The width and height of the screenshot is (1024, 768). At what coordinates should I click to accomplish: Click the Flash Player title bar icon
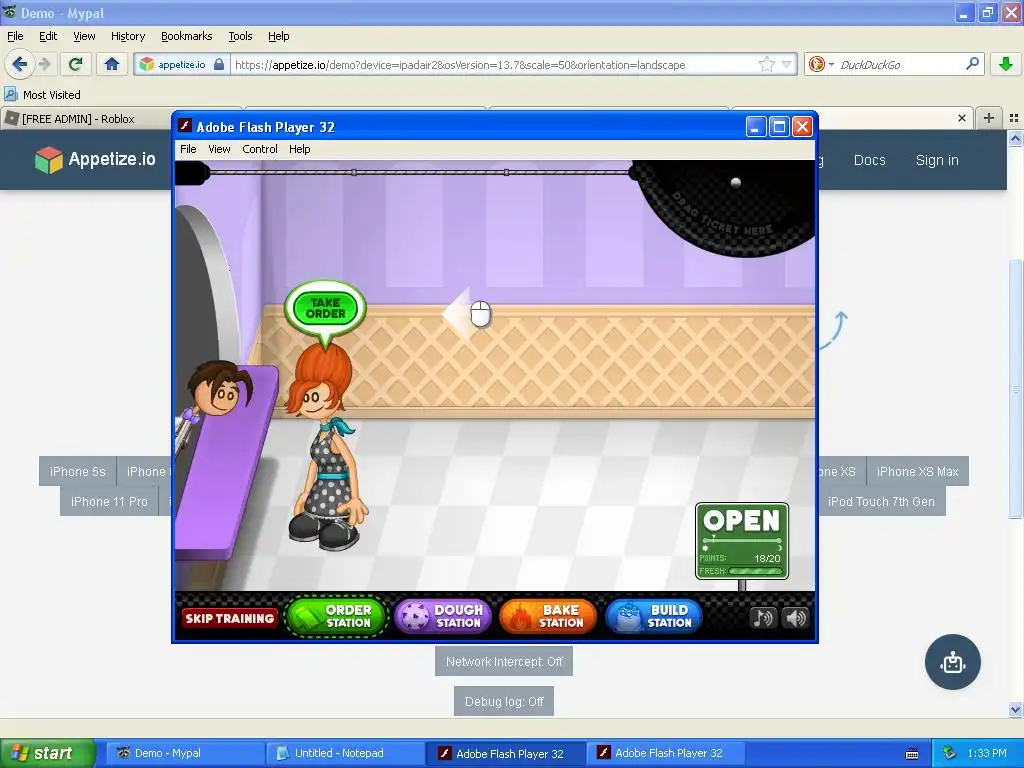185,126
